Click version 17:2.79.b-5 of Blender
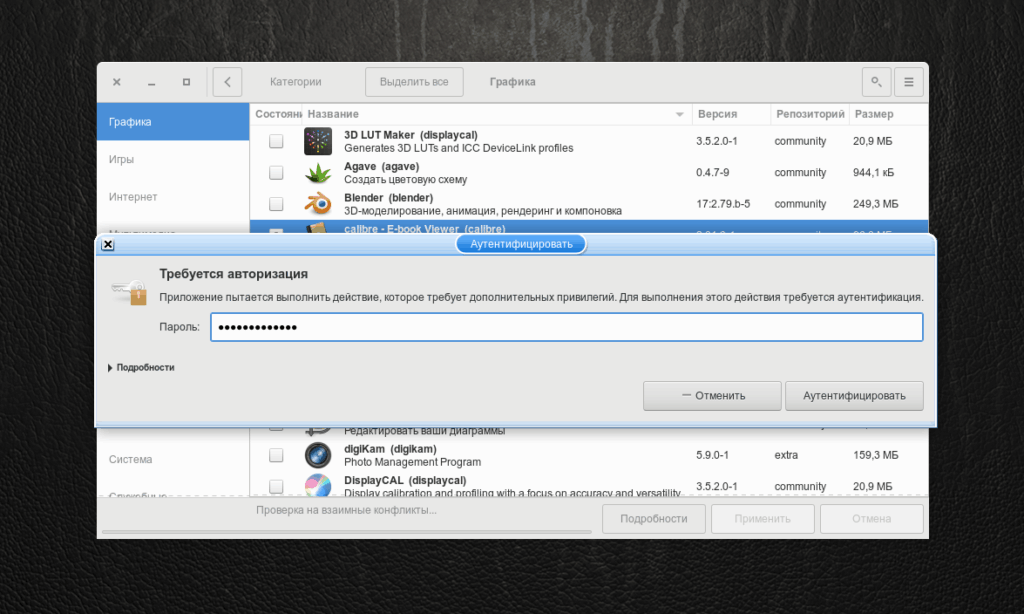Screen dimensions: 1024x614 click(723, 204)
